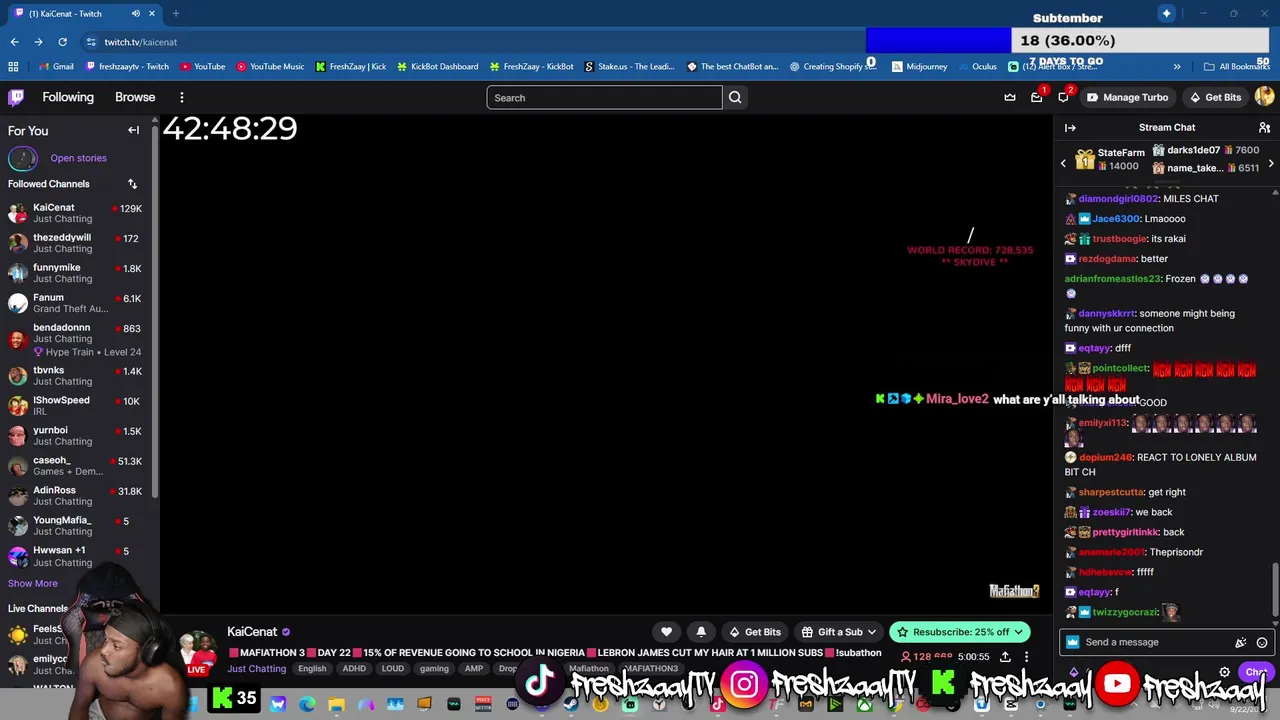Screen dimensions: 1280x720
Task: Open the All Bookmarks folder
Action: pos(1237,67)
